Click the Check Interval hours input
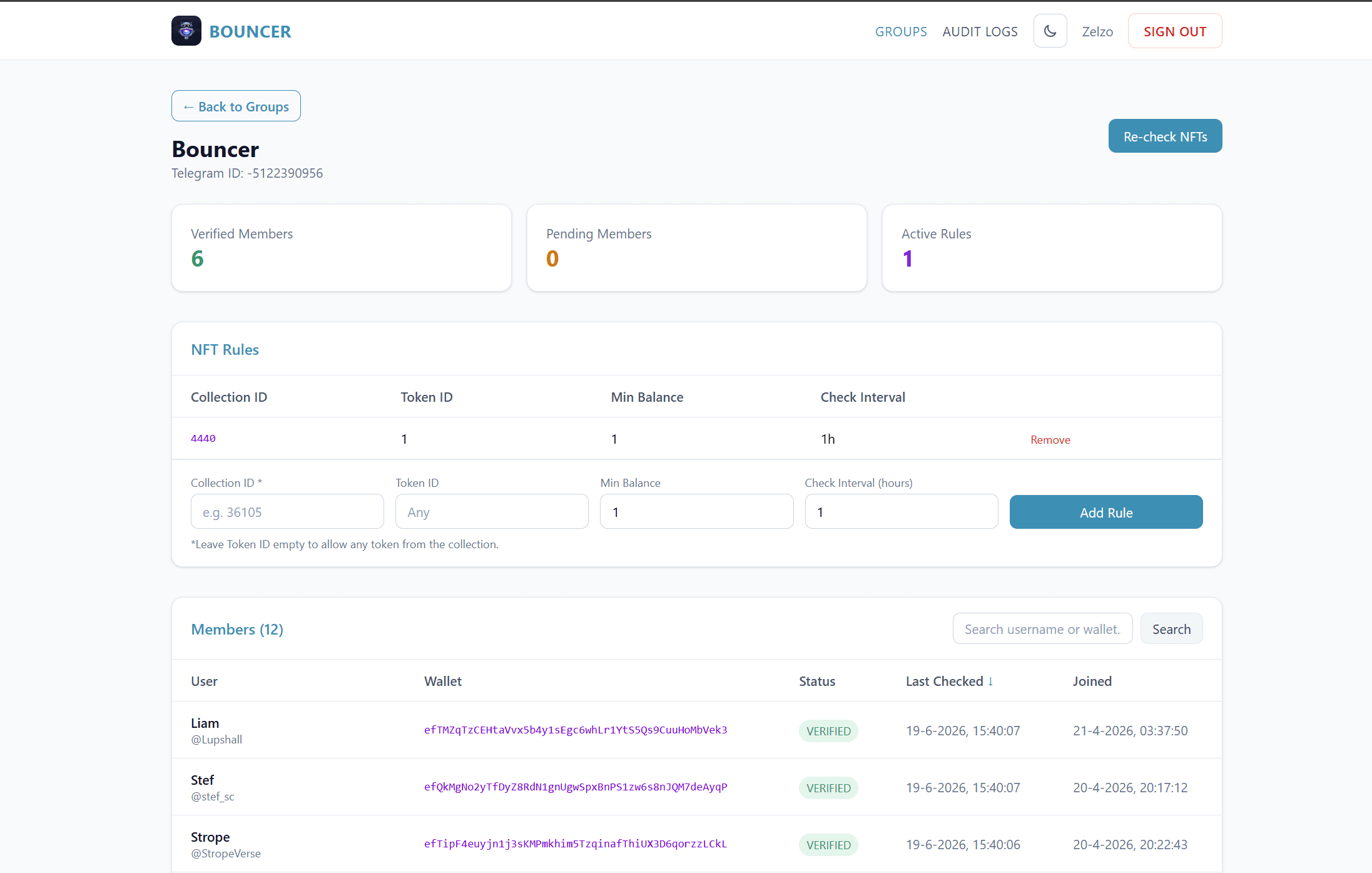Image resolution: width=1372 pixels, height=873 pixels. pyautogui.click(x=901, y=511)
